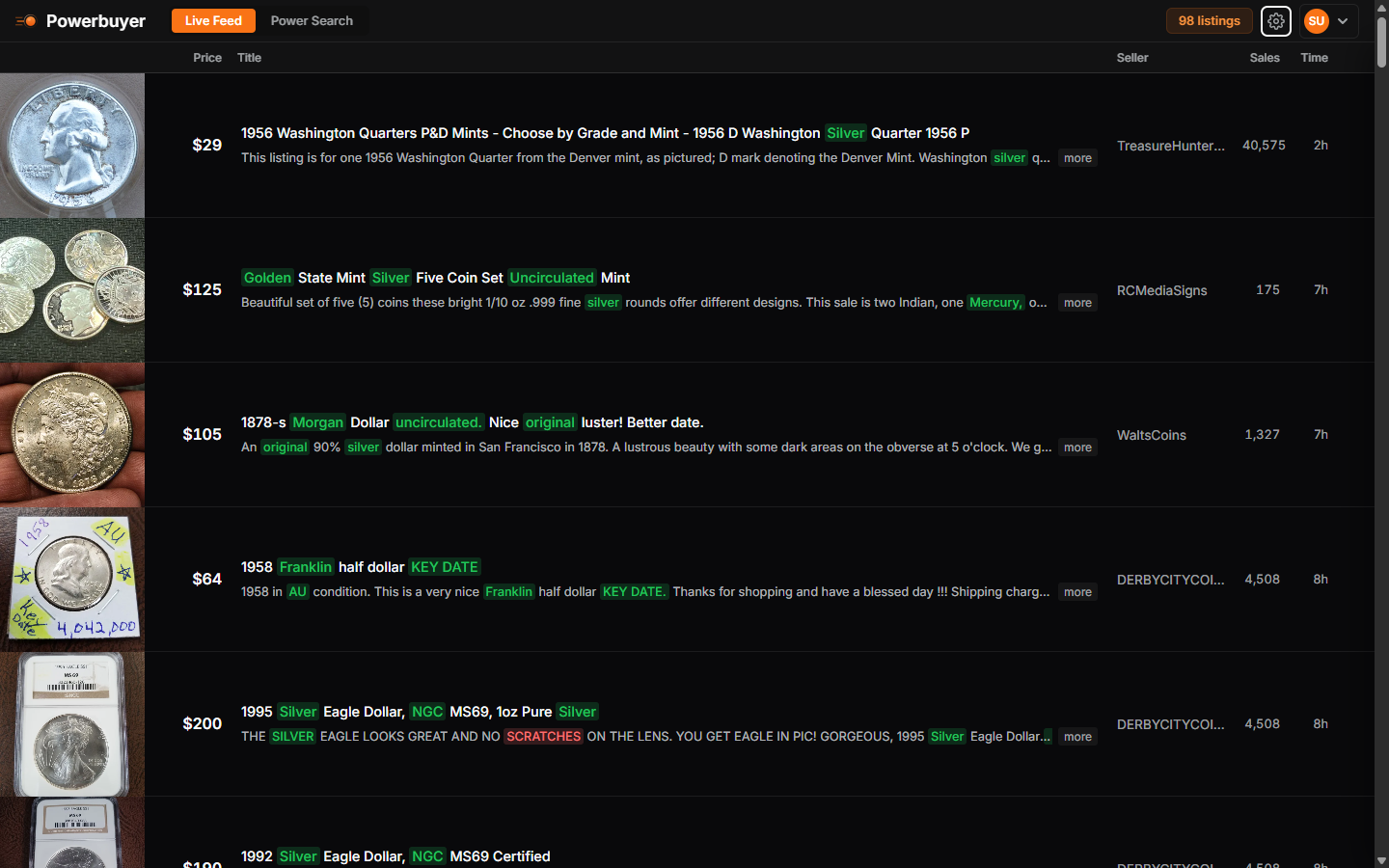
Task: Click the $105 price
Action: pyautogui.click(x=203, y=434)
